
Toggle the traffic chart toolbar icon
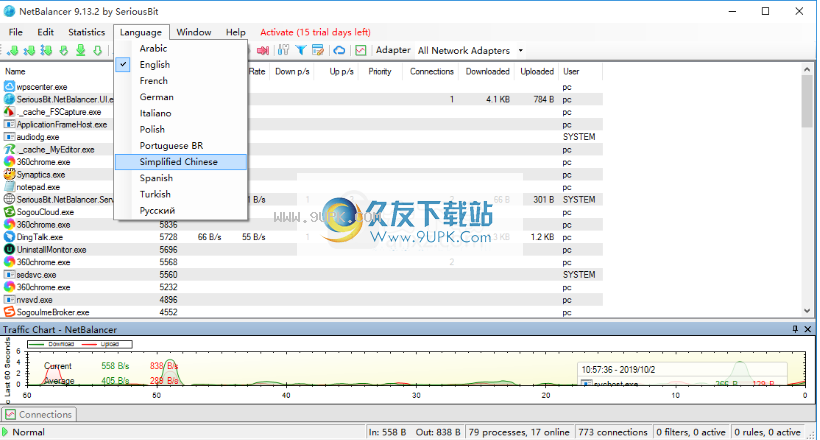pyautogui.click(x=361, y=50)
